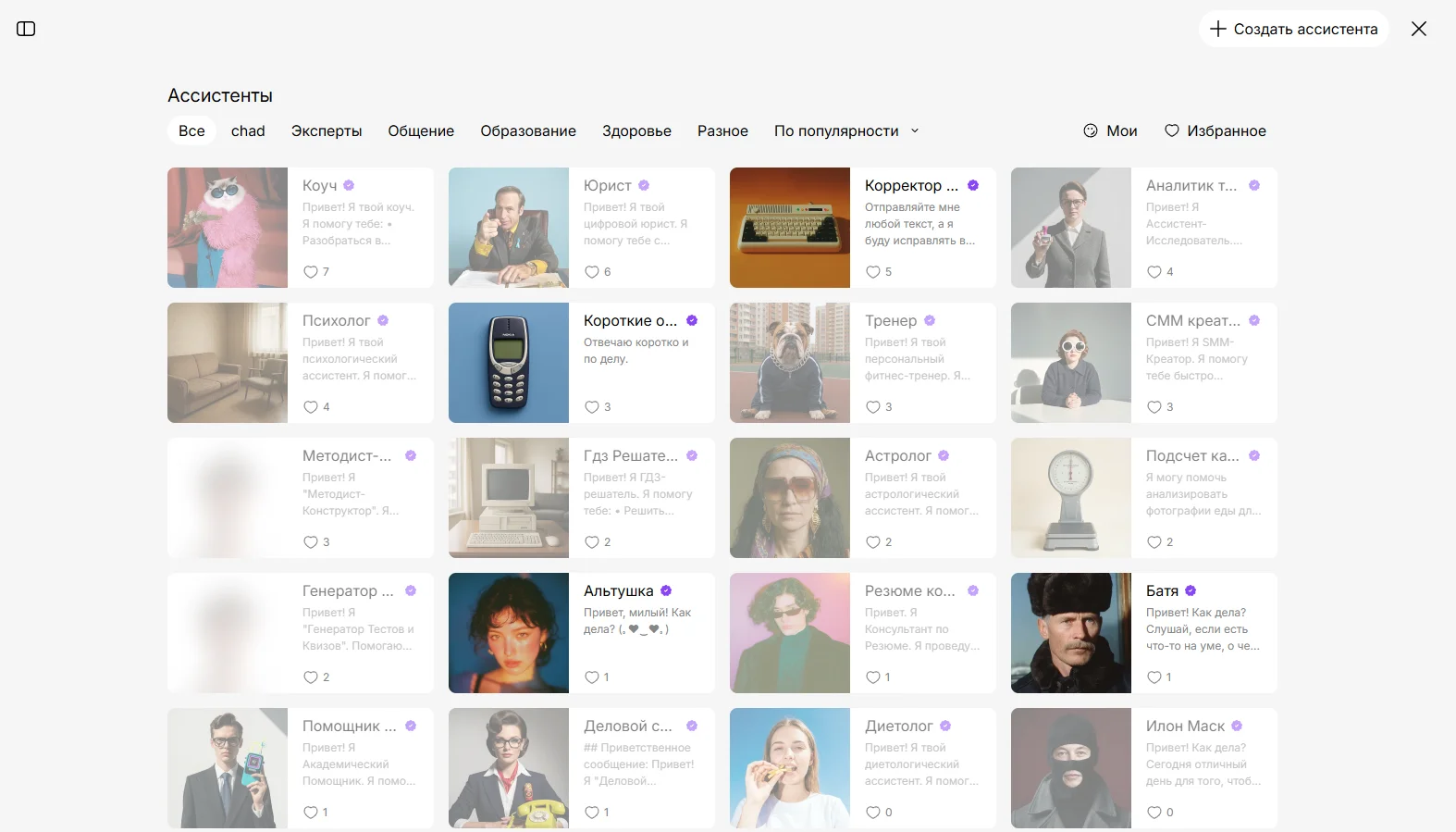
Task: Click plus icon in Создать ассистента
Action: (x=1218, y=29)
